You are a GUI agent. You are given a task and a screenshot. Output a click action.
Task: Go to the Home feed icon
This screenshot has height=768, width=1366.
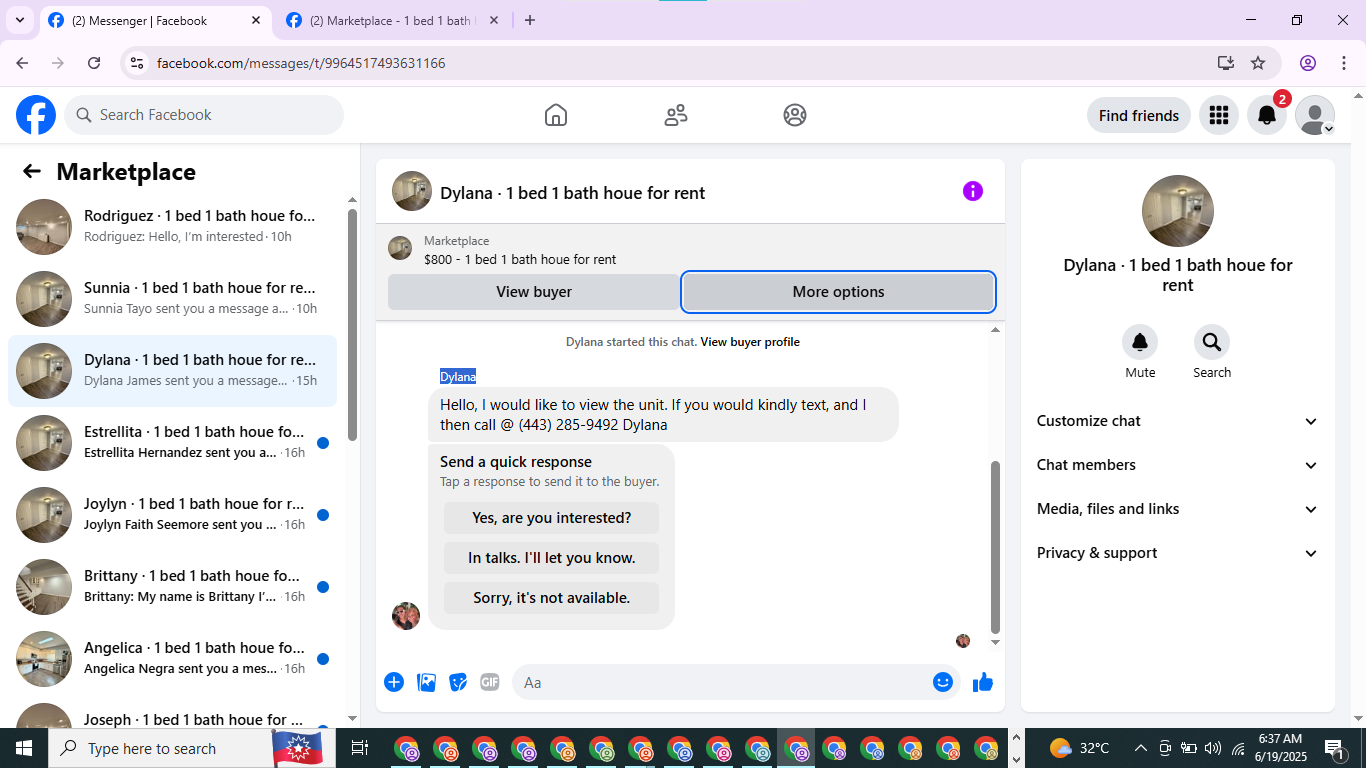556,115
